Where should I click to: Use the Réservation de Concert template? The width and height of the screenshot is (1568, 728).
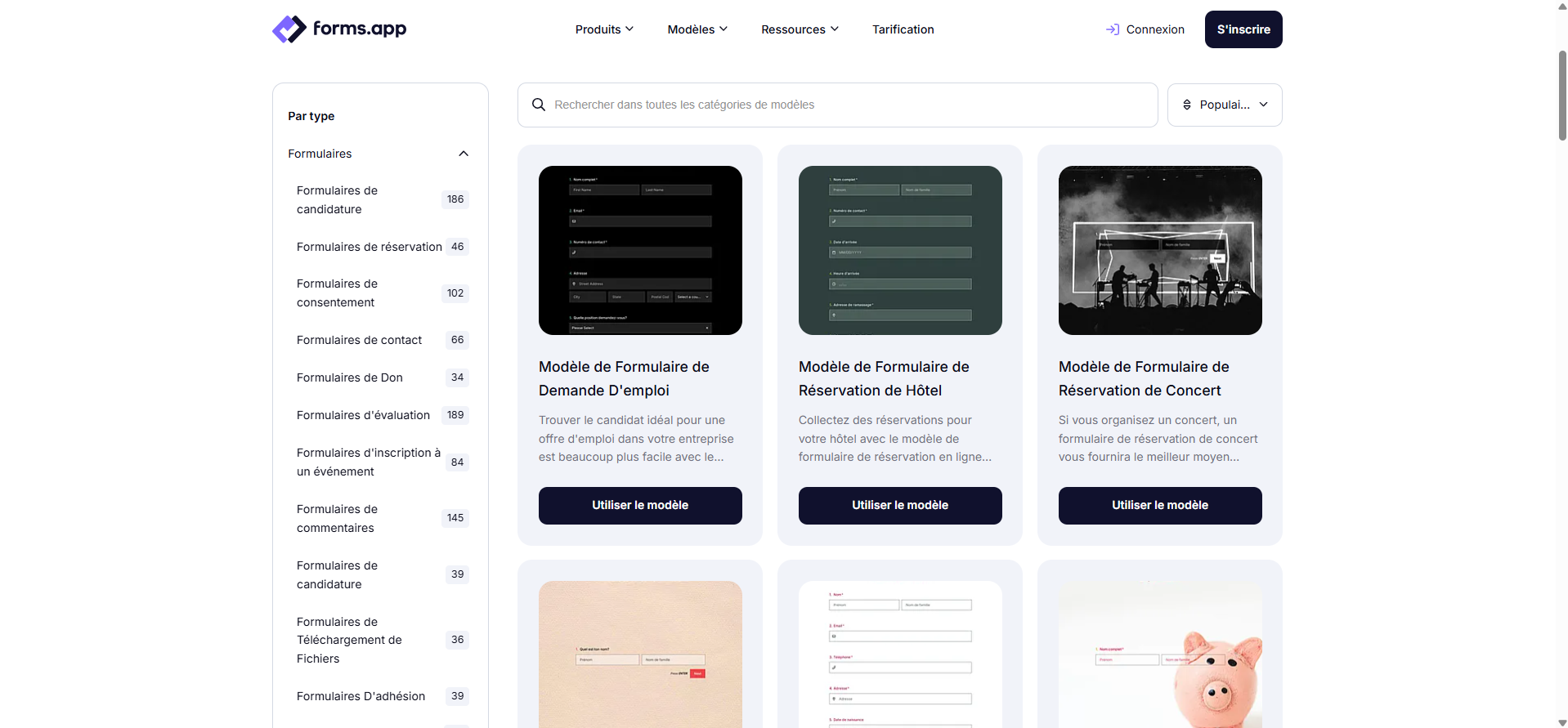point(1160,506)
